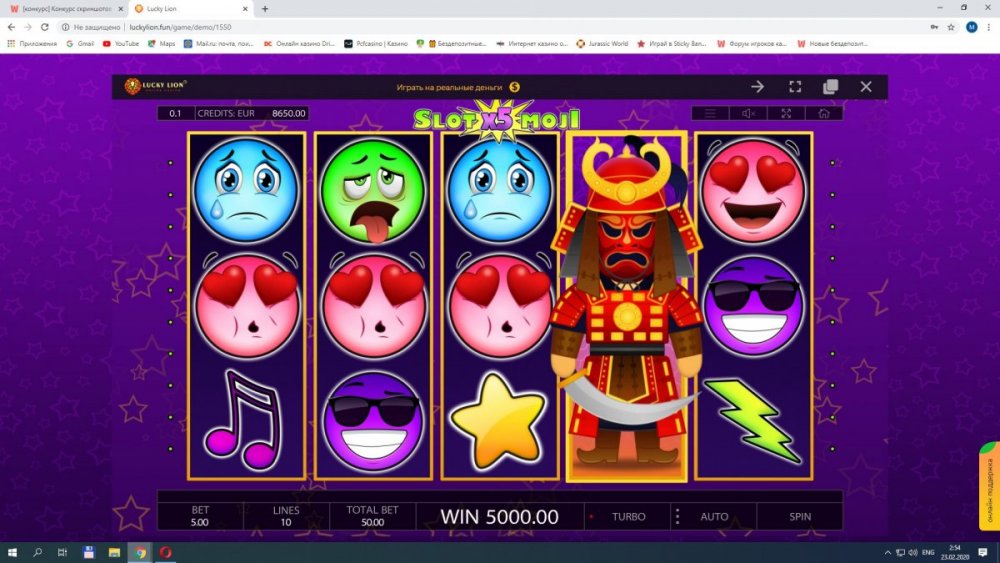Enable AUTO spin
The width and height of the screenshot is (1000, 563).
click(714, 516)
